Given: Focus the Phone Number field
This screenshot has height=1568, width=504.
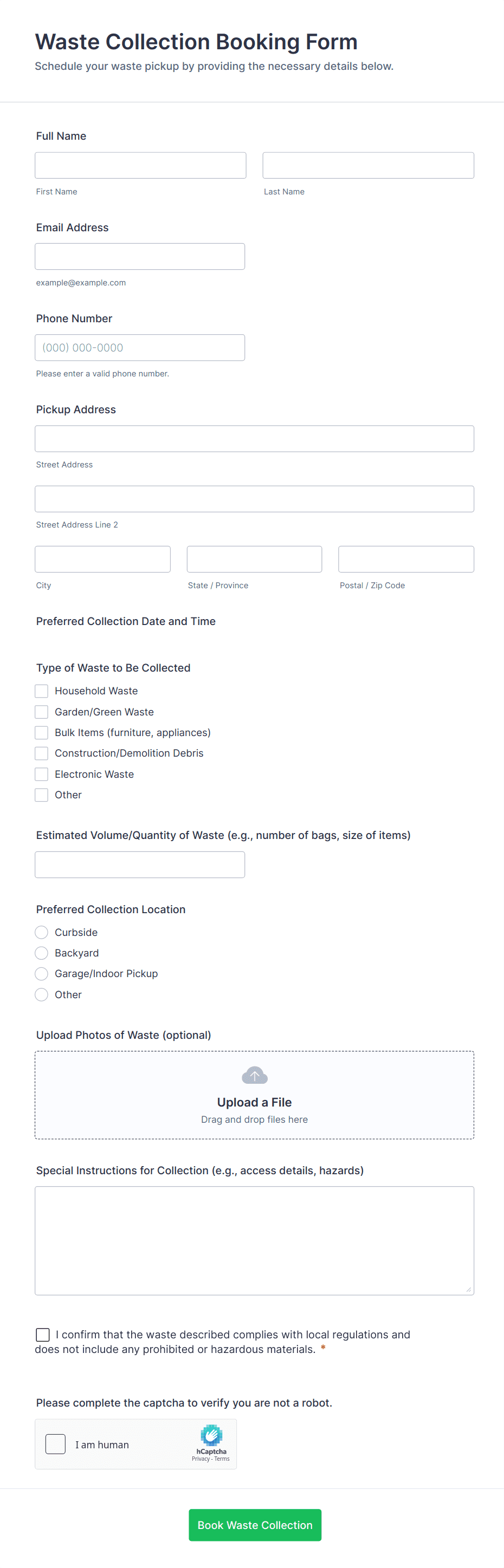Looking at the screenshot, I should pyautogui.click(x=140, y=348).
